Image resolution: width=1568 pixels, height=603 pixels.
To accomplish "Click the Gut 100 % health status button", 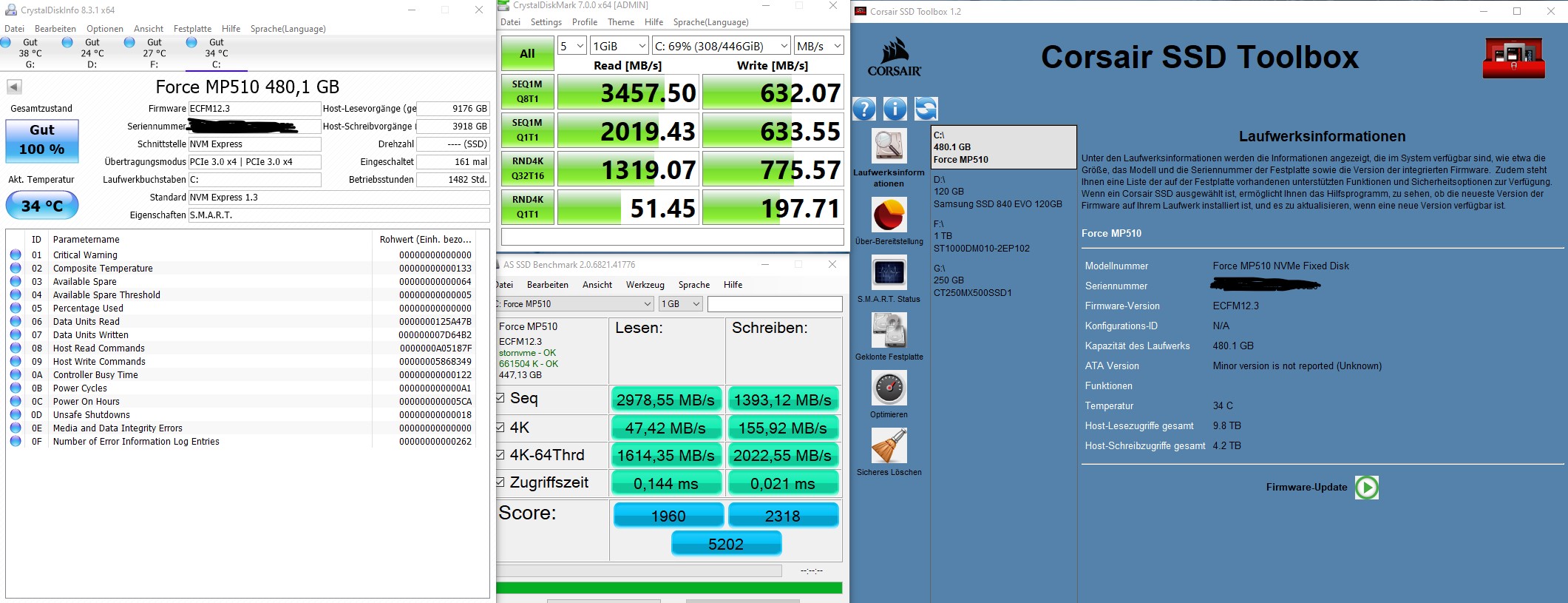I will 42,140.
